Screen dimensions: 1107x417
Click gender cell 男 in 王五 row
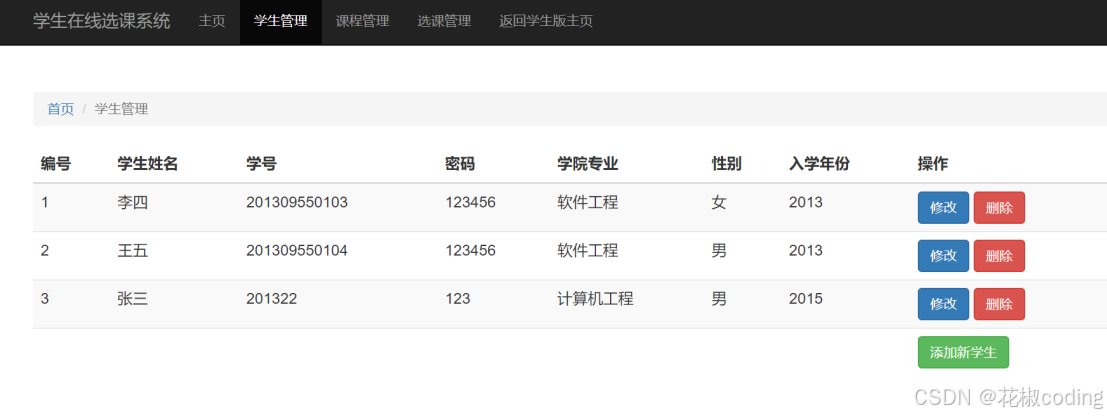[x=719, y=251]
